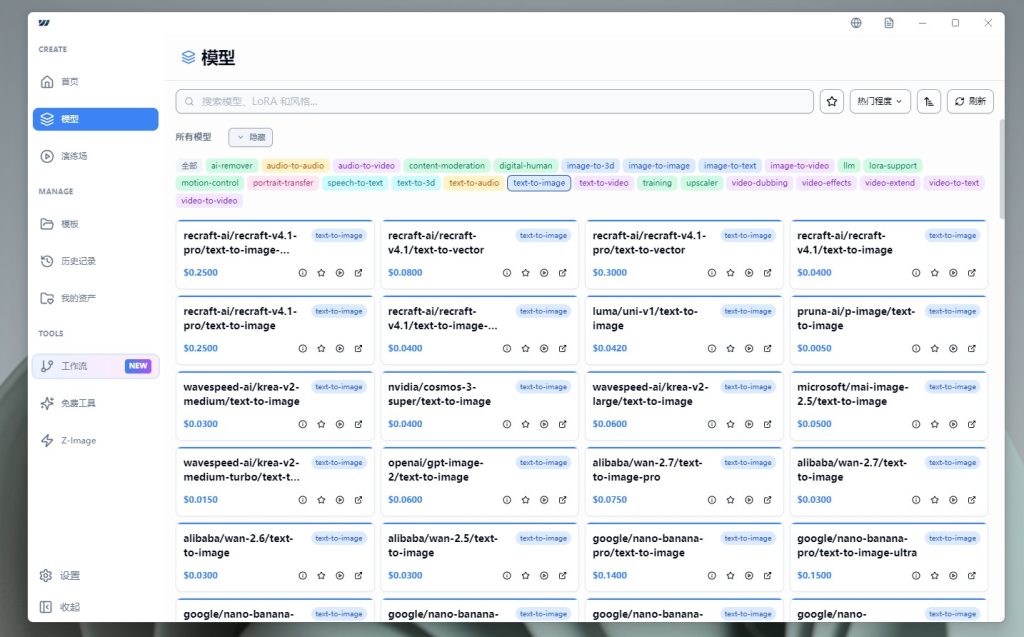Select the 全部 category tag
The height and width of the screenshot is (637, 1024).
pyautogui.click(x=189, y=166)
